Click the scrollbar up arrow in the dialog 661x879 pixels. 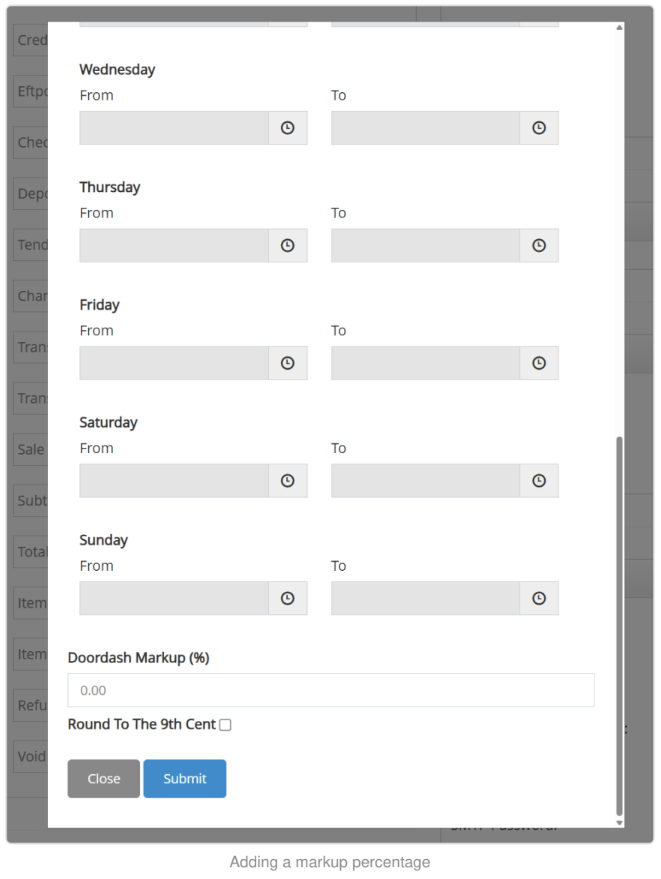pyautogui.click(x=620, y=27)
